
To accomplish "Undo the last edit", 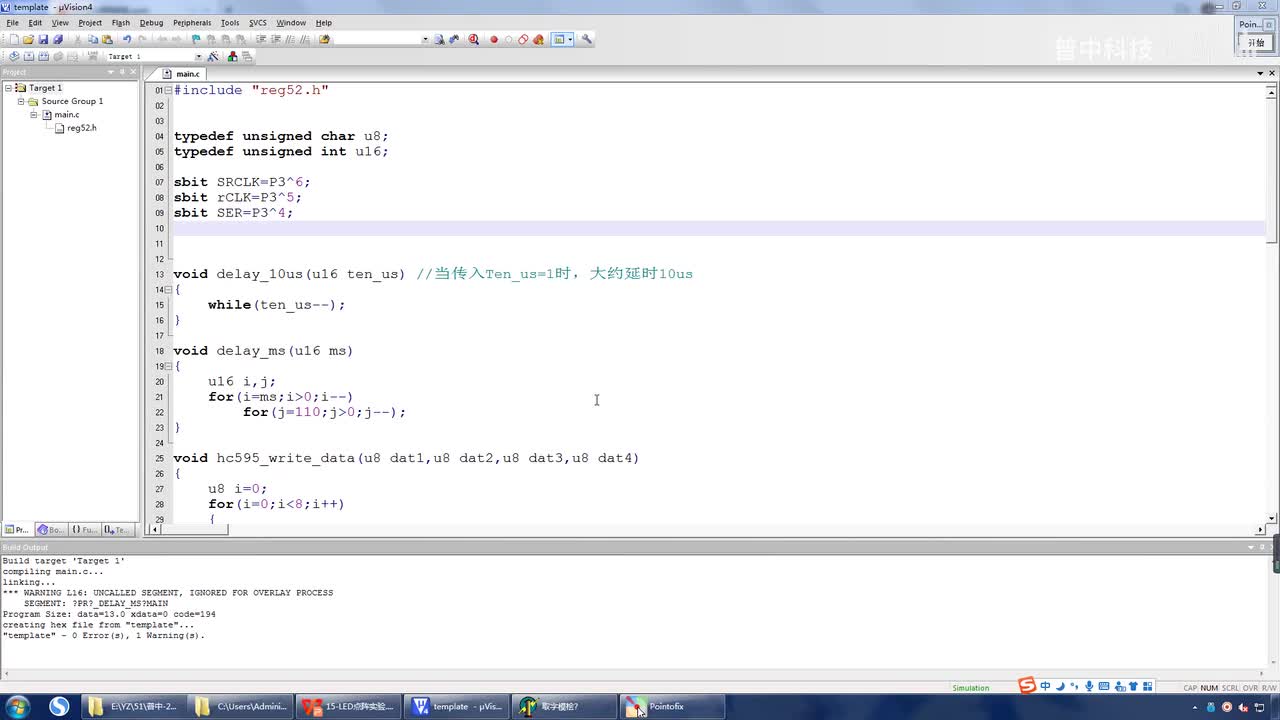I will 127,40.
